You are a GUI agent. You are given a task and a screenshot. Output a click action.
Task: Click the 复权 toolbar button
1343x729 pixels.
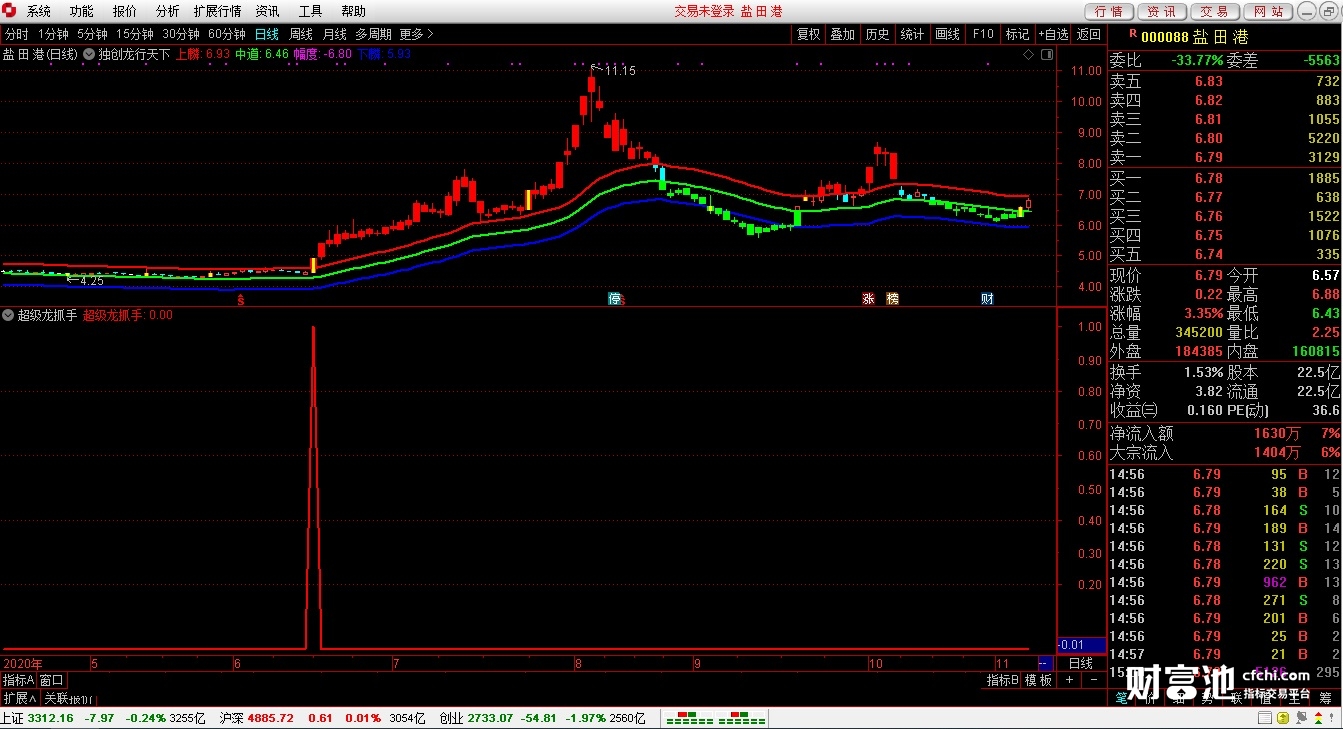point(808,34)
